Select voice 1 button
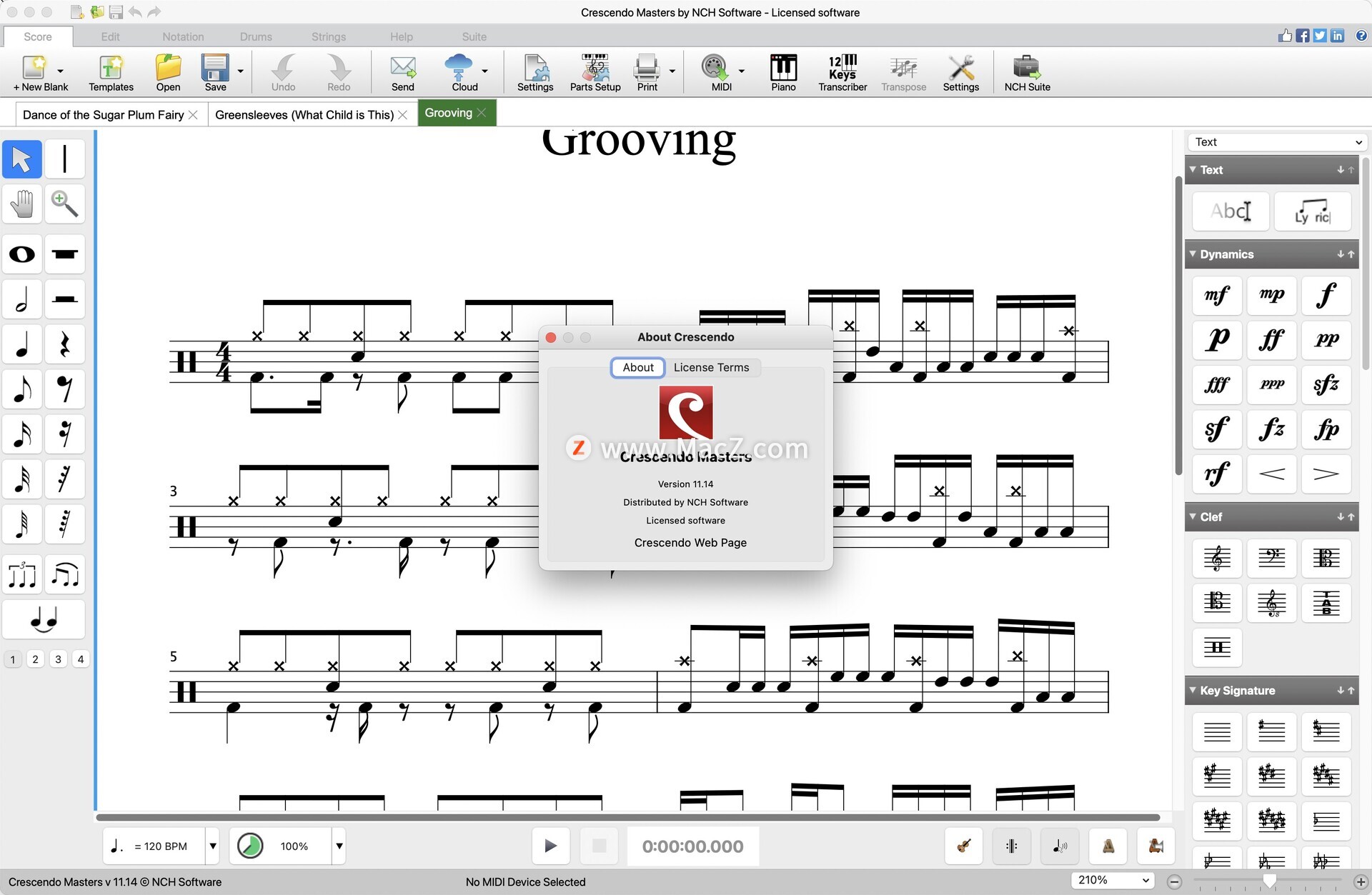 (x=13, y=659)
